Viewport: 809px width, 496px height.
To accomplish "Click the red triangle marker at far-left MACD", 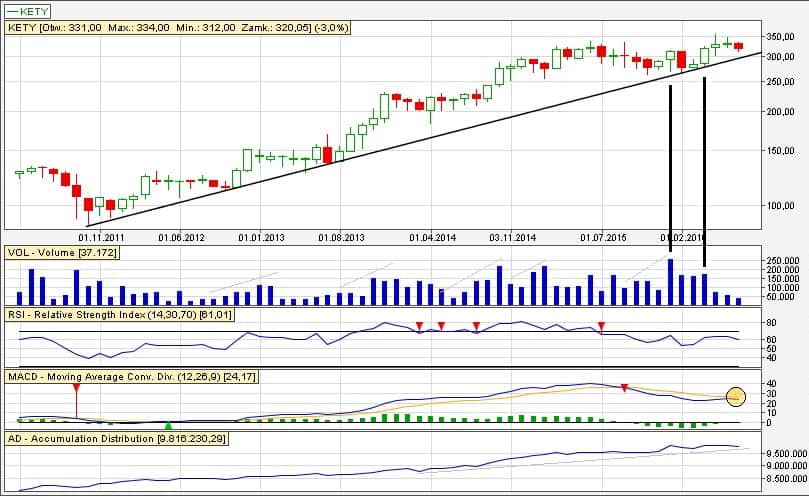I will pyautogui.click(x=75, y=387).
